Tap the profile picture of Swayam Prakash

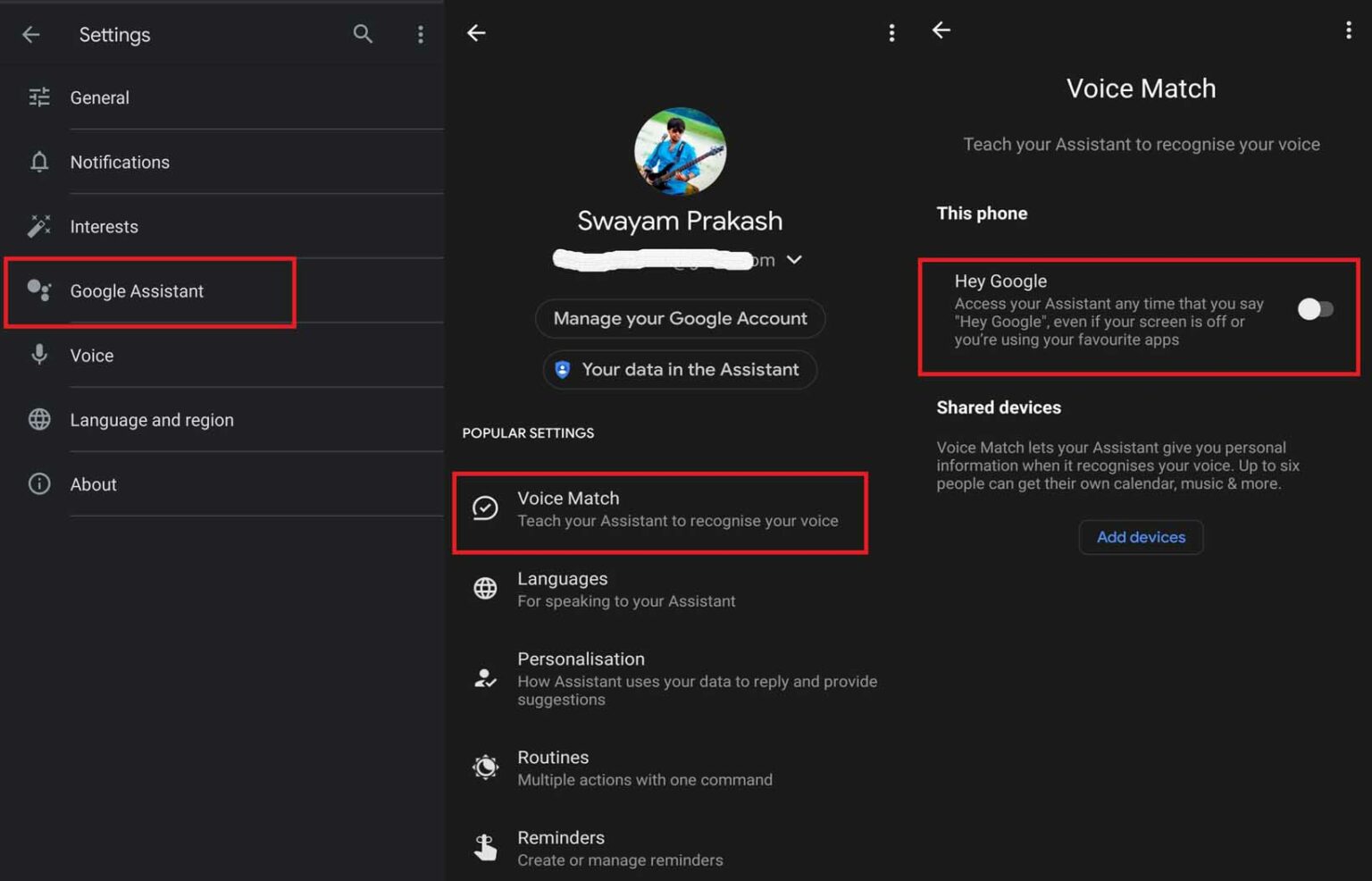coord(680,151)
